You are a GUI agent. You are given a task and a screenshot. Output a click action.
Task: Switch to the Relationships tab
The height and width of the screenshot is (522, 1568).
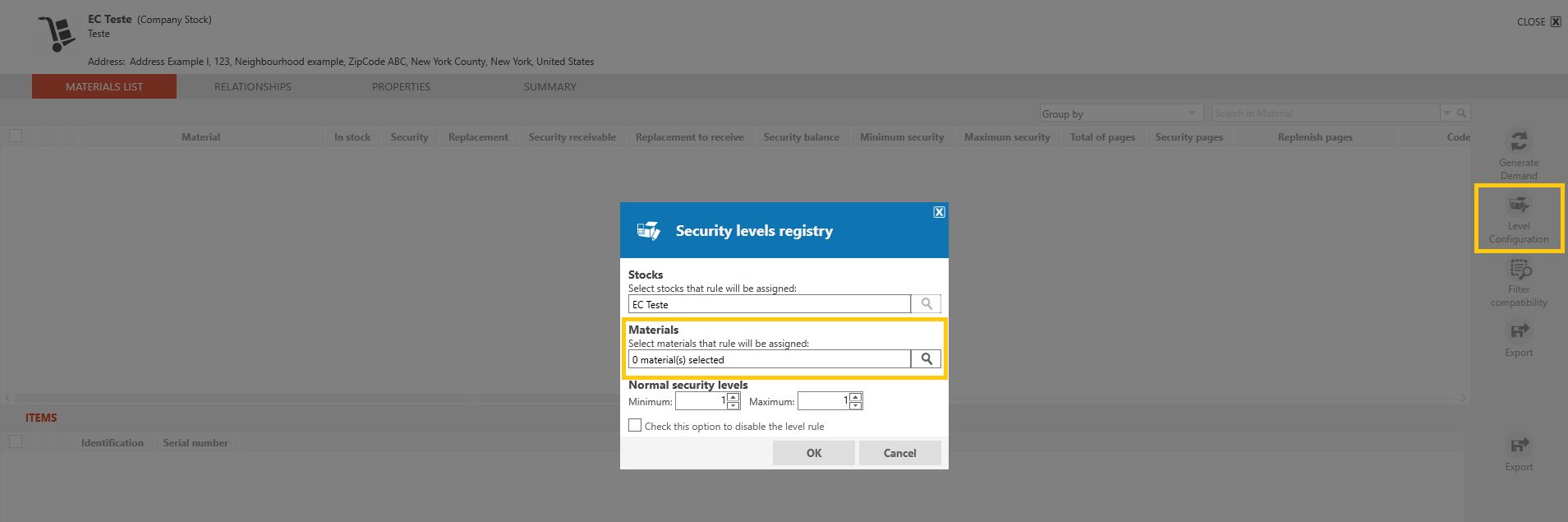253,86
